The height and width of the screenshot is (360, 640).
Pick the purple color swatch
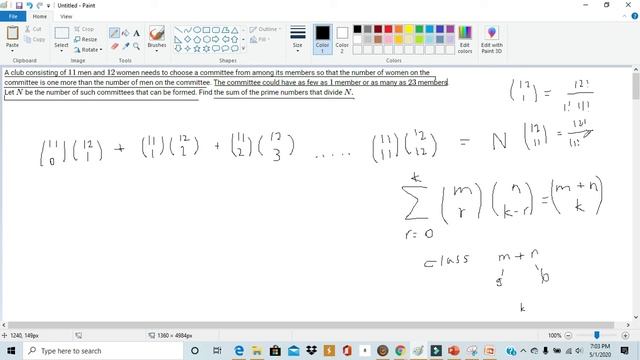tap(450, 29)
